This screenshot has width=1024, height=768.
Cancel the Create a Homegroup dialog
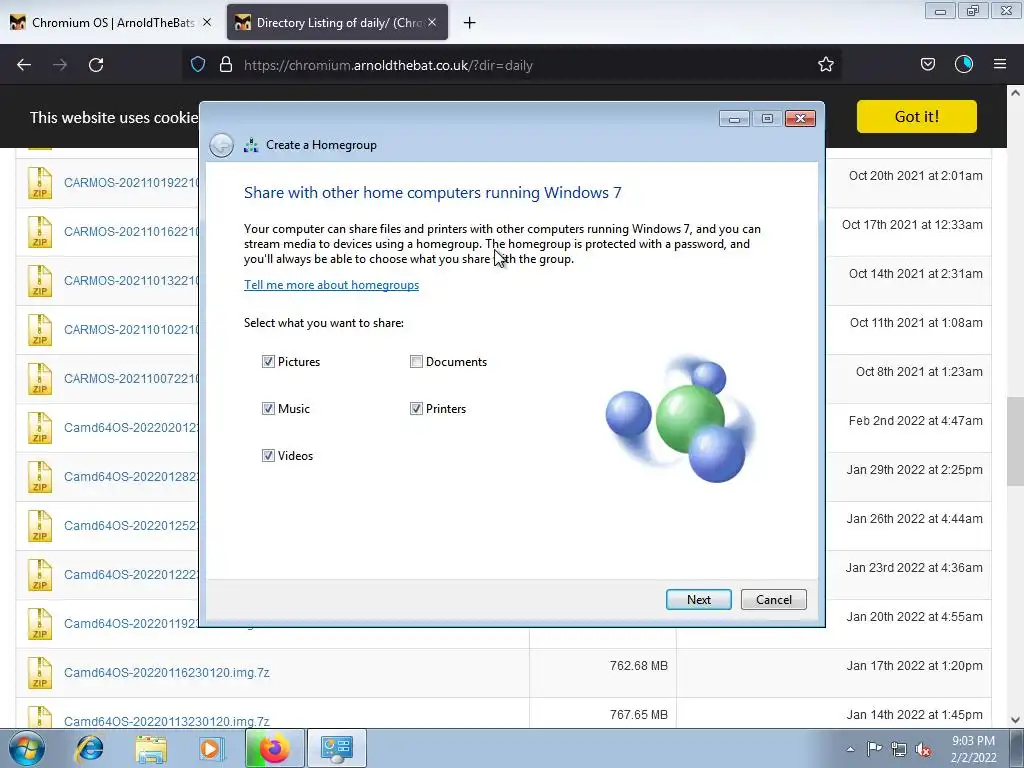(x=774, y=600)
